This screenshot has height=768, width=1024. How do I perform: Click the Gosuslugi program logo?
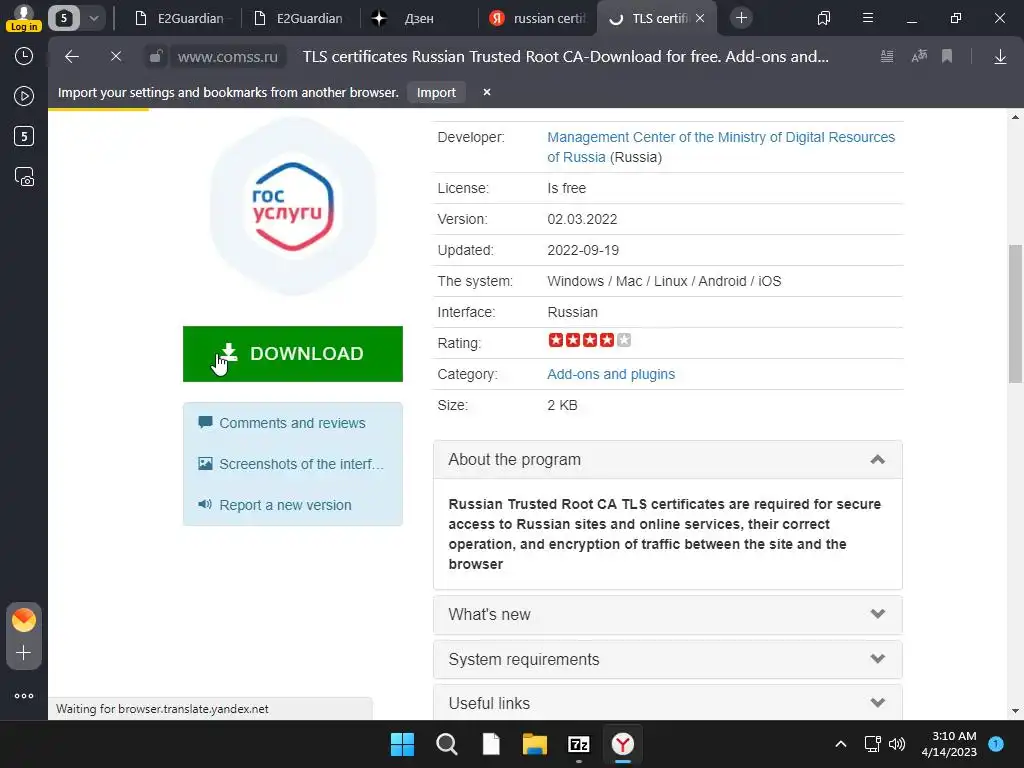(x=293, y=206)
